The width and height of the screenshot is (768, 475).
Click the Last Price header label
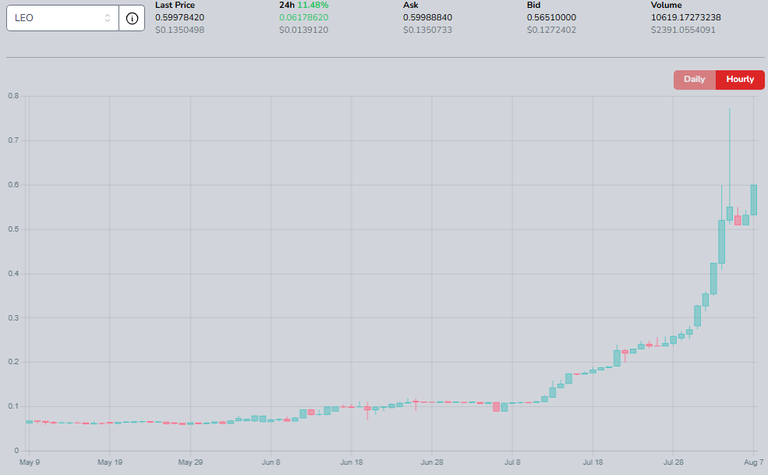(175, 5)
